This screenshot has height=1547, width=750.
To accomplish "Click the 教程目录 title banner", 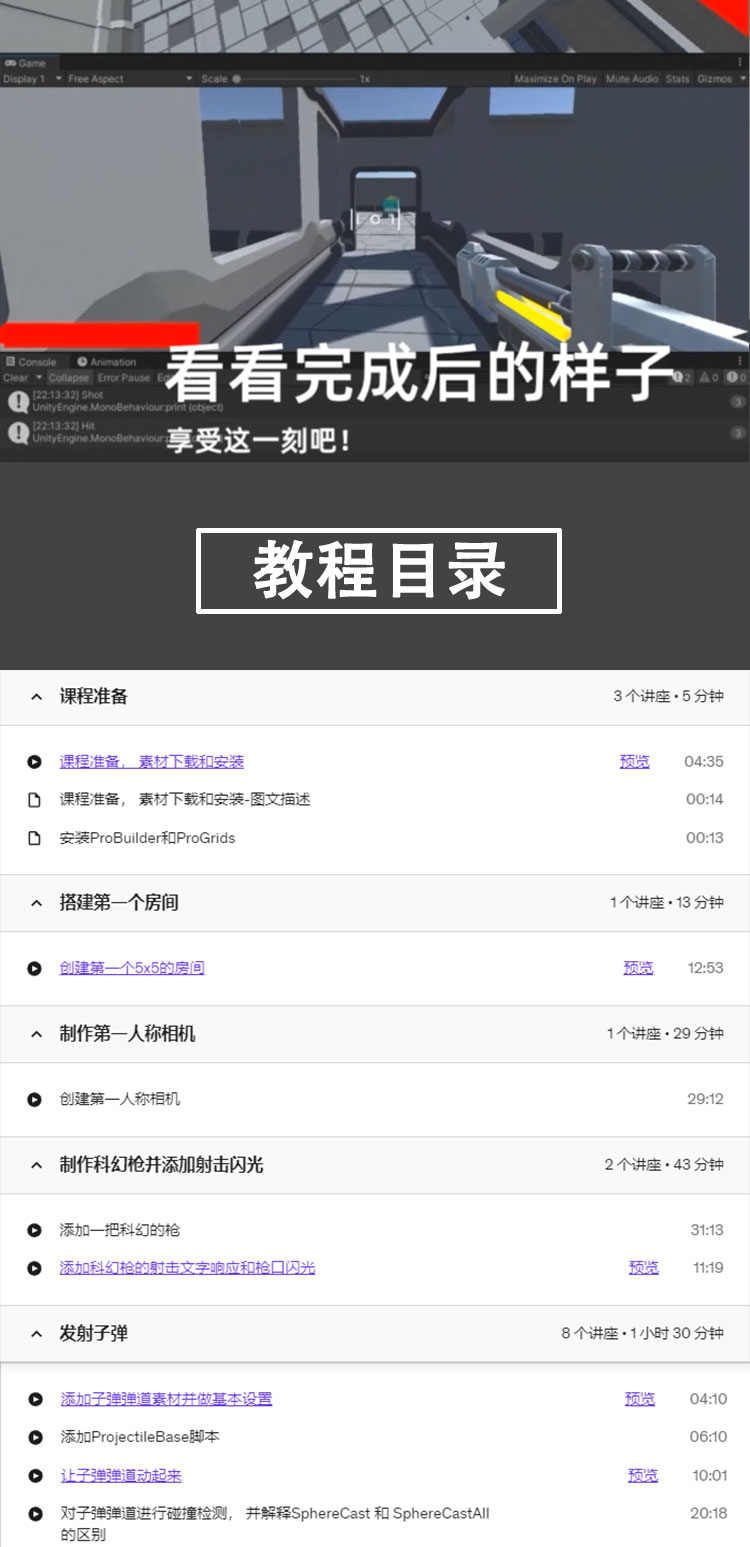I will click(x=379, y=571).
